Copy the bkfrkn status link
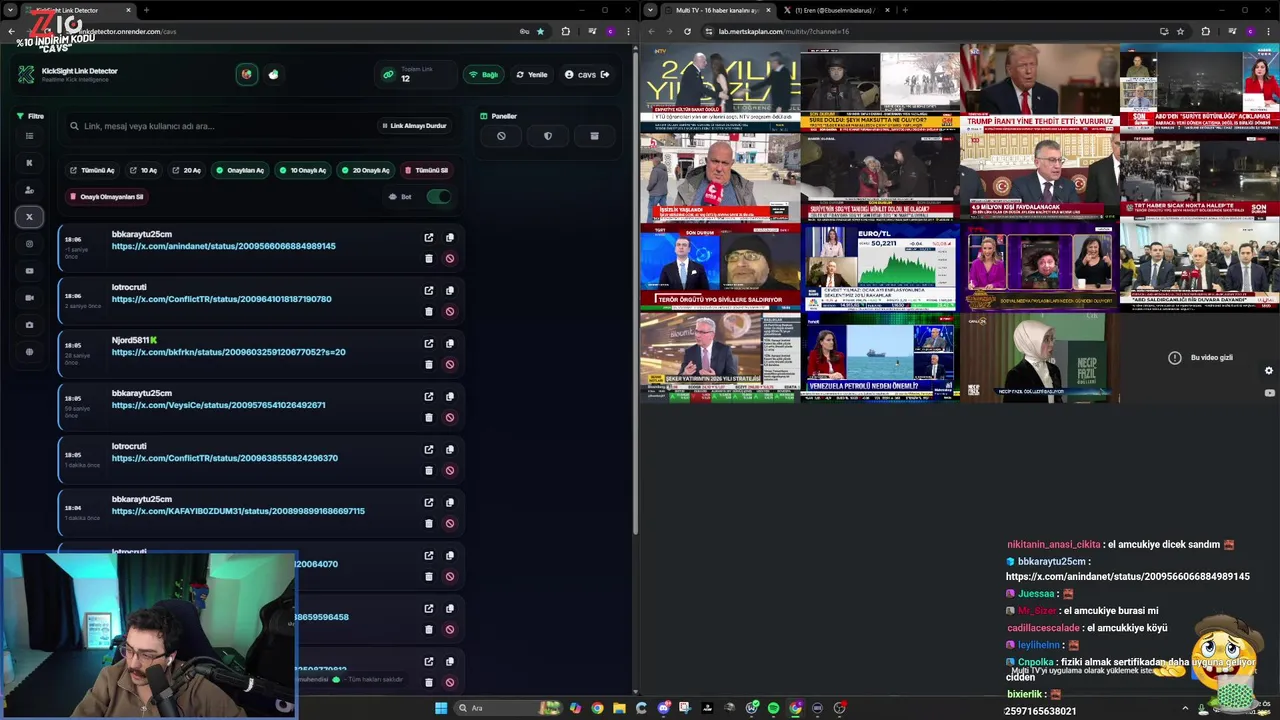Screen dimensions: 1280x720 point(450,343)
